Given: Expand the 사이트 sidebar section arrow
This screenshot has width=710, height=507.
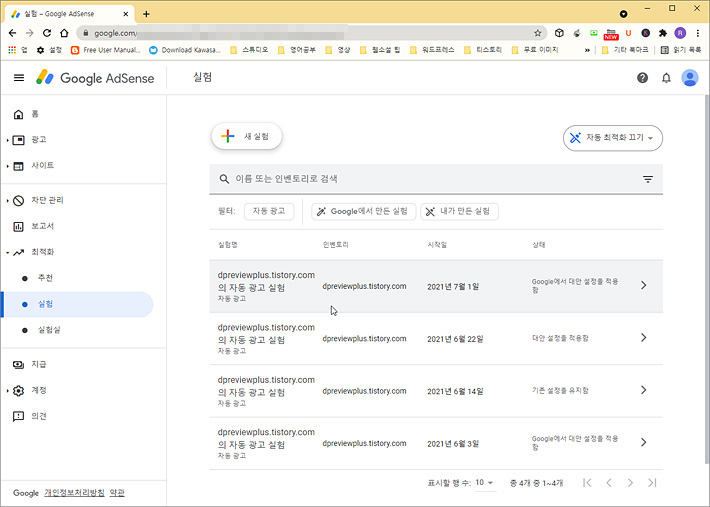Looking at the screenshot, I should (x=8, y=167).
